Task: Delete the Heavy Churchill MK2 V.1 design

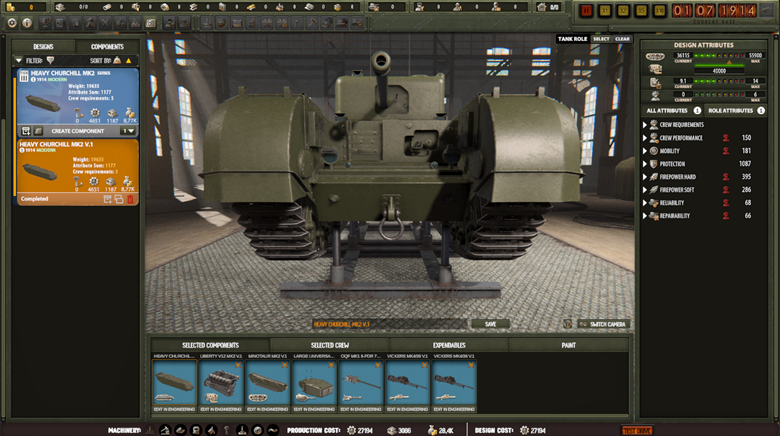Action: (x=130, y=199)
